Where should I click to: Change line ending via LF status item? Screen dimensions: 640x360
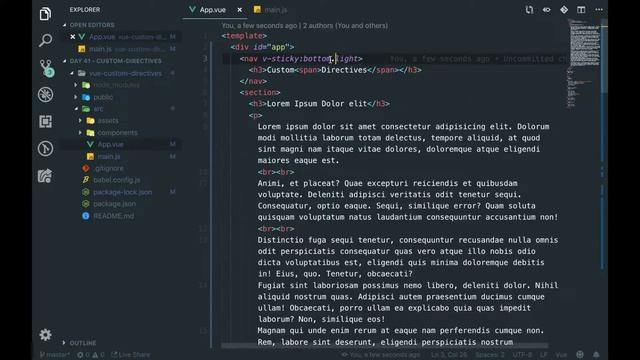(x=544, y=355)
